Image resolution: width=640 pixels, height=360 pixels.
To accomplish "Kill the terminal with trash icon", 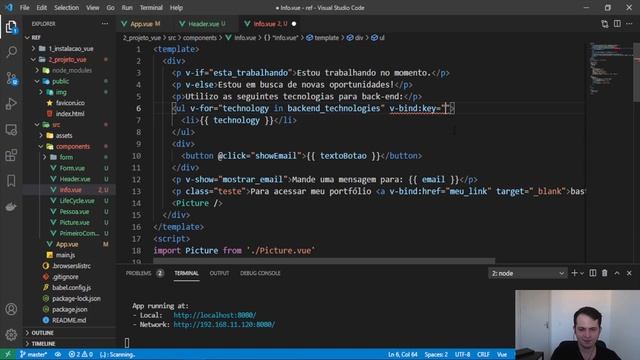I will [604, 273].
